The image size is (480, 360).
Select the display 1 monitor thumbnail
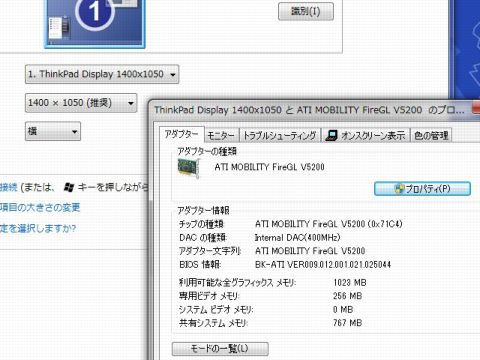(95, 24)
